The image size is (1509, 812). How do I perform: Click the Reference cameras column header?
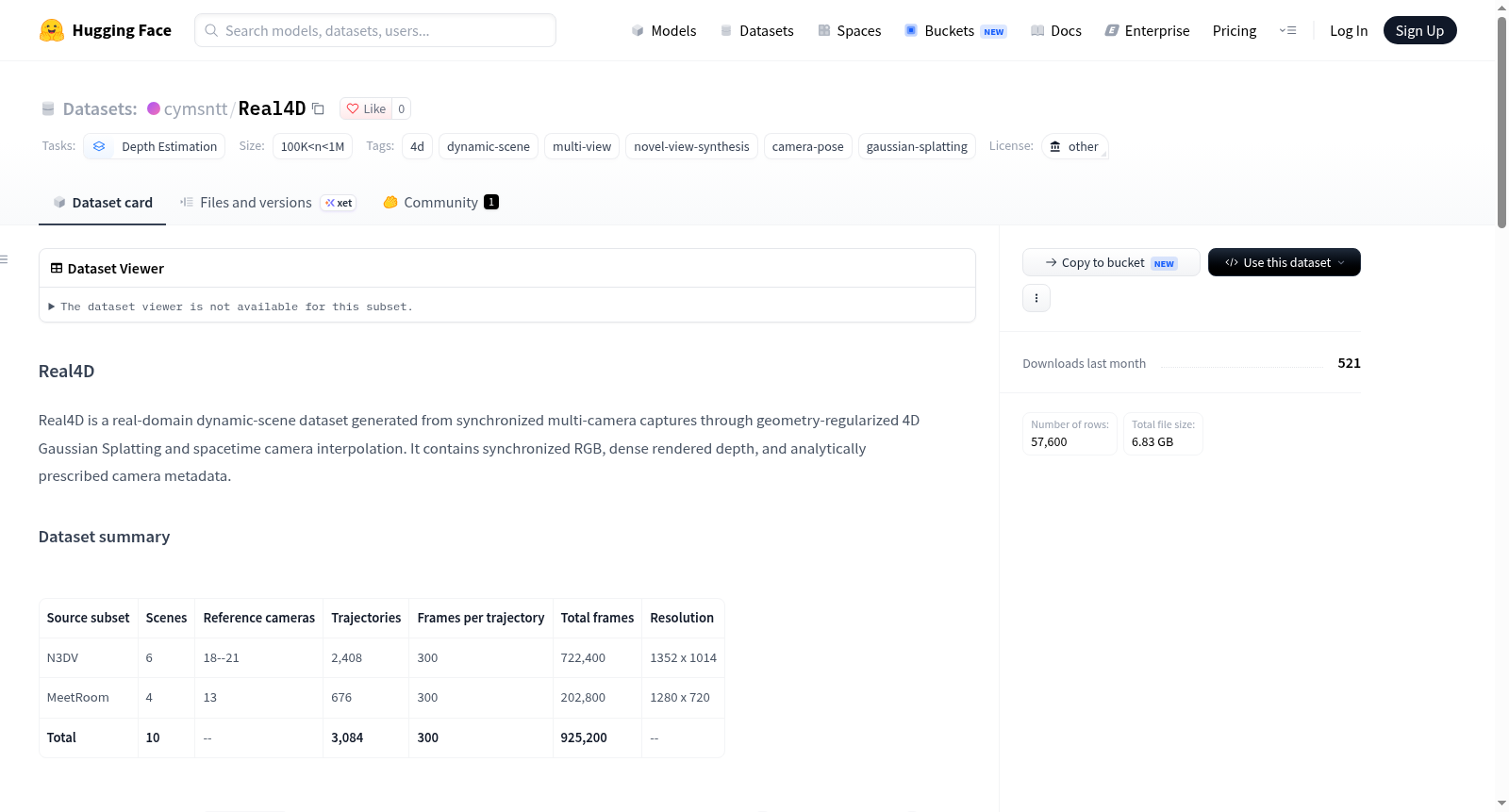click(x=259, y=619)
